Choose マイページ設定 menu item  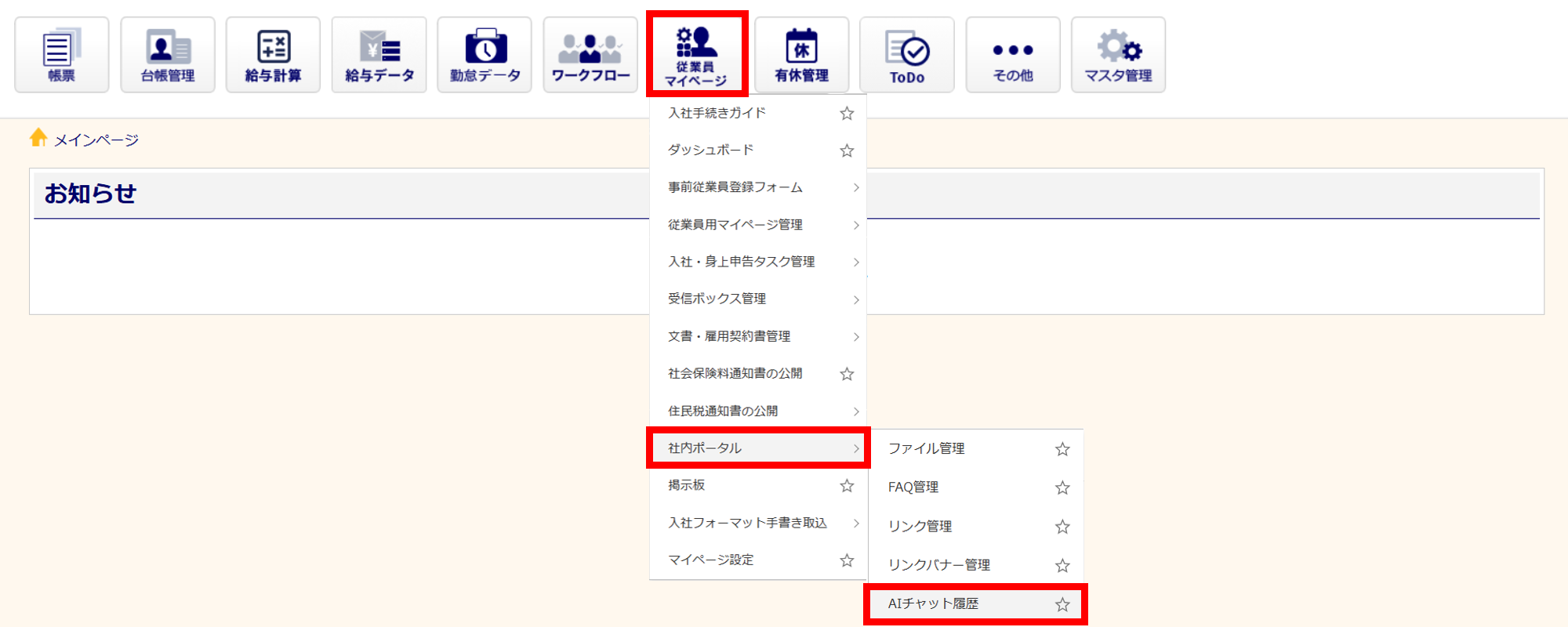point(710,560)
